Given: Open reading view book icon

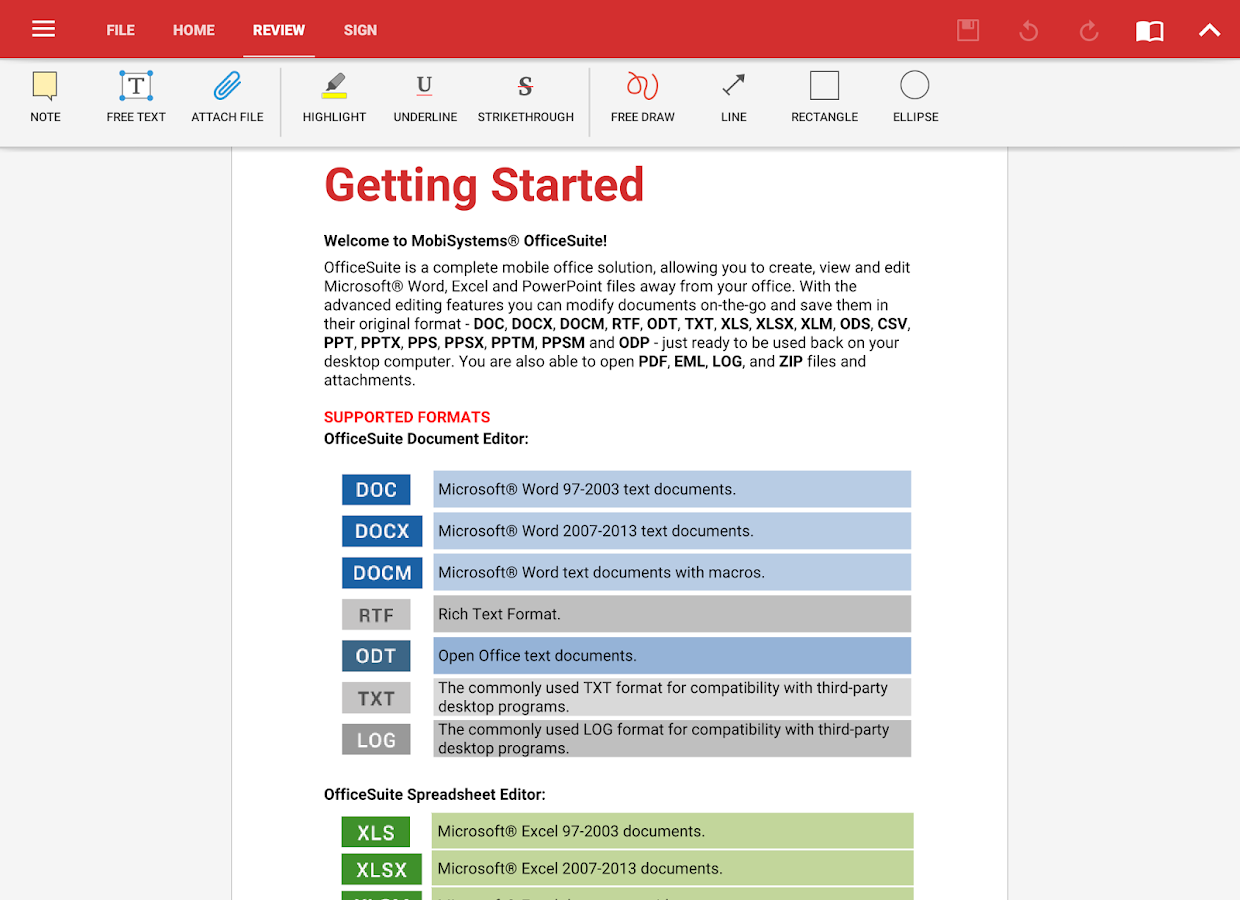Looking at the screenshot, I should point(1150,31).
